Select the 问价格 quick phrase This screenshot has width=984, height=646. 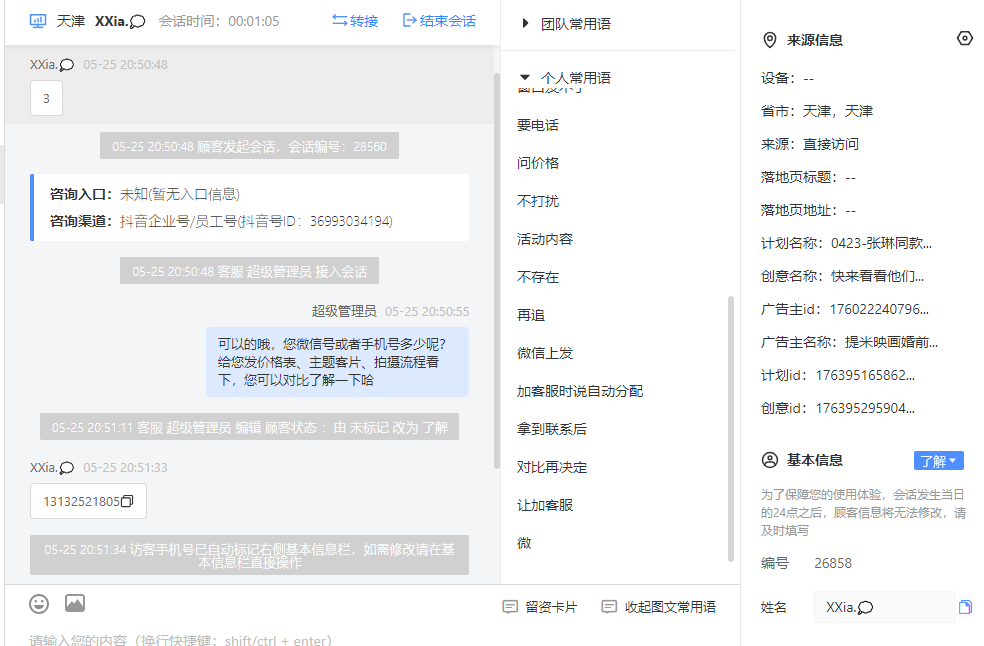tap(538, 163)
